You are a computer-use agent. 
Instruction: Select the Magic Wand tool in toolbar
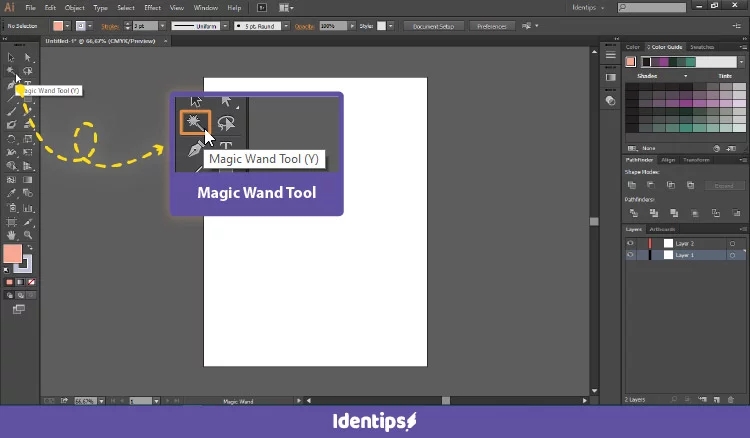pos(11,71)
